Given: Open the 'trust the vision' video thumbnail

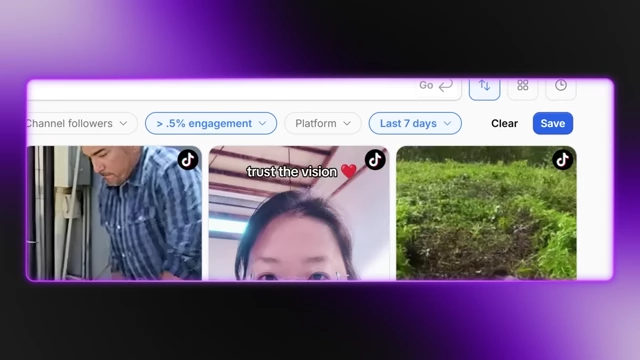Looking at the screenshot, I should coord(299,213).
